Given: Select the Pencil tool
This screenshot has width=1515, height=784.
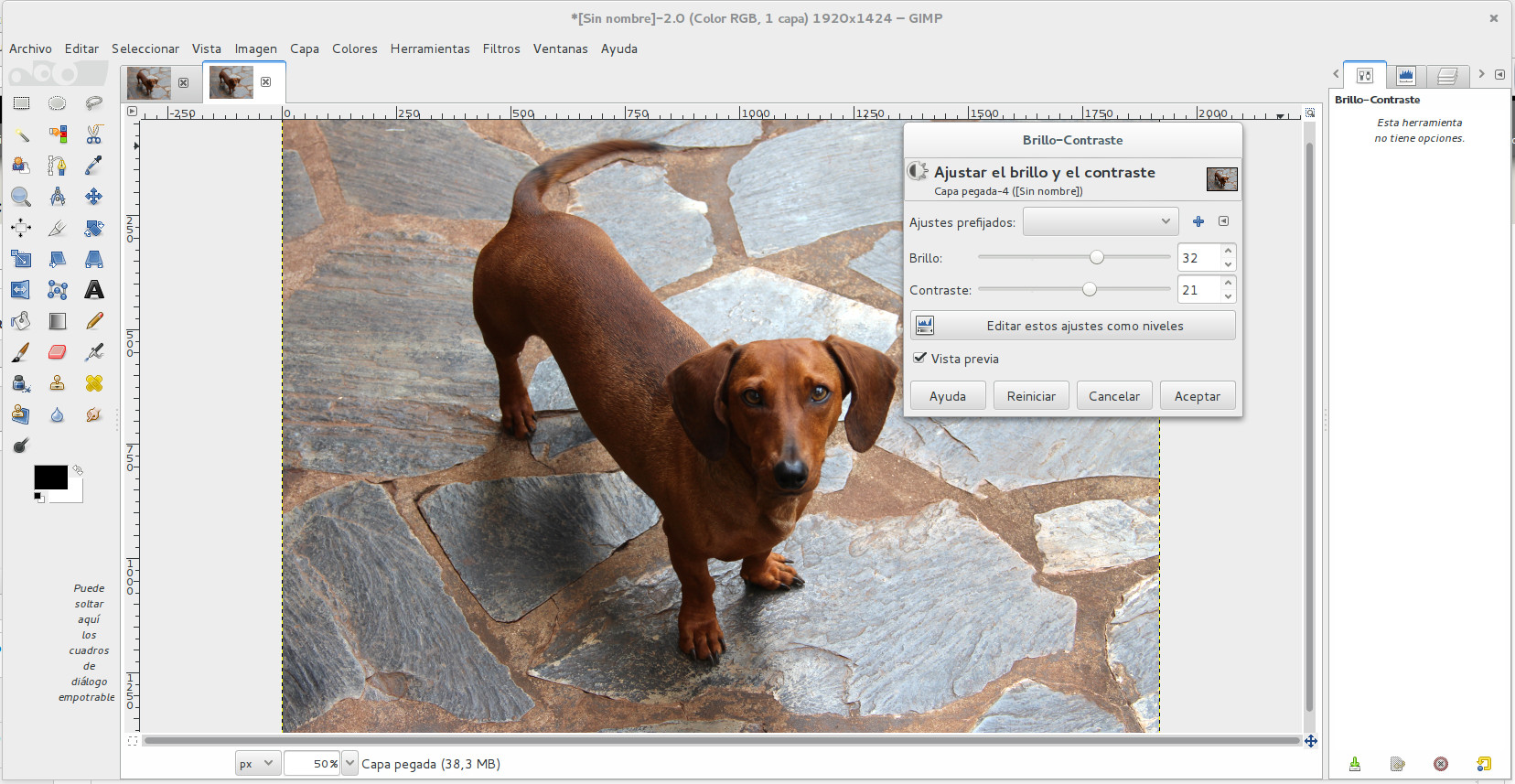Looking at the screenshot, I should tap(94, 321).
